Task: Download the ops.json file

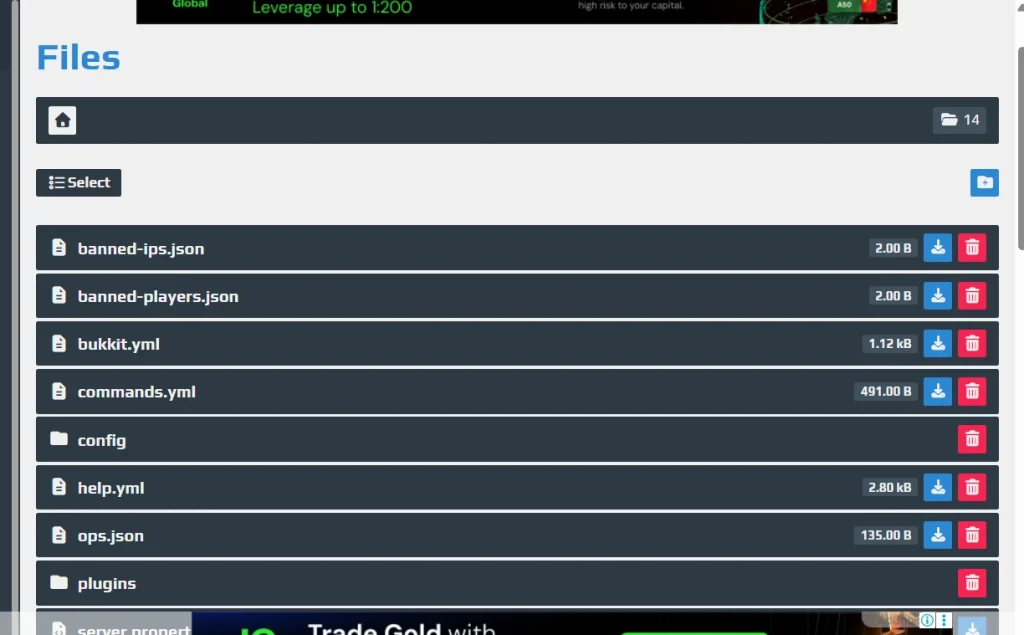Action: pos(937,535)
